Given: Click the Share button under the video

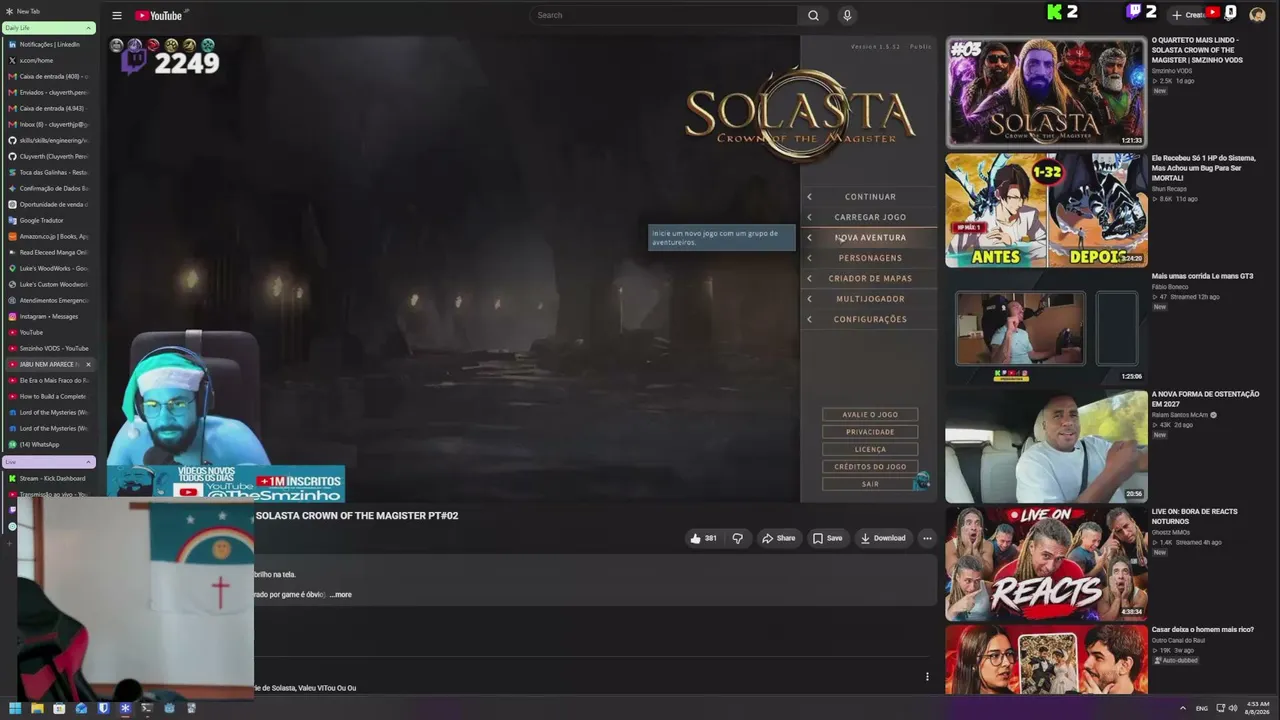Looking at the screenshot, I should [779, 538].
